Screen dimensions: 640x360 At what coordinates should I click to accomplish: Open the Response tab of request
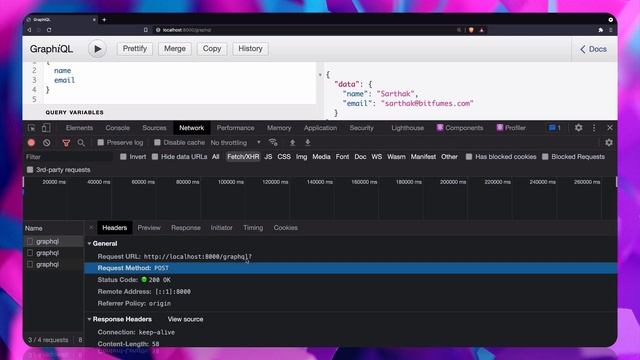point(186,228)
